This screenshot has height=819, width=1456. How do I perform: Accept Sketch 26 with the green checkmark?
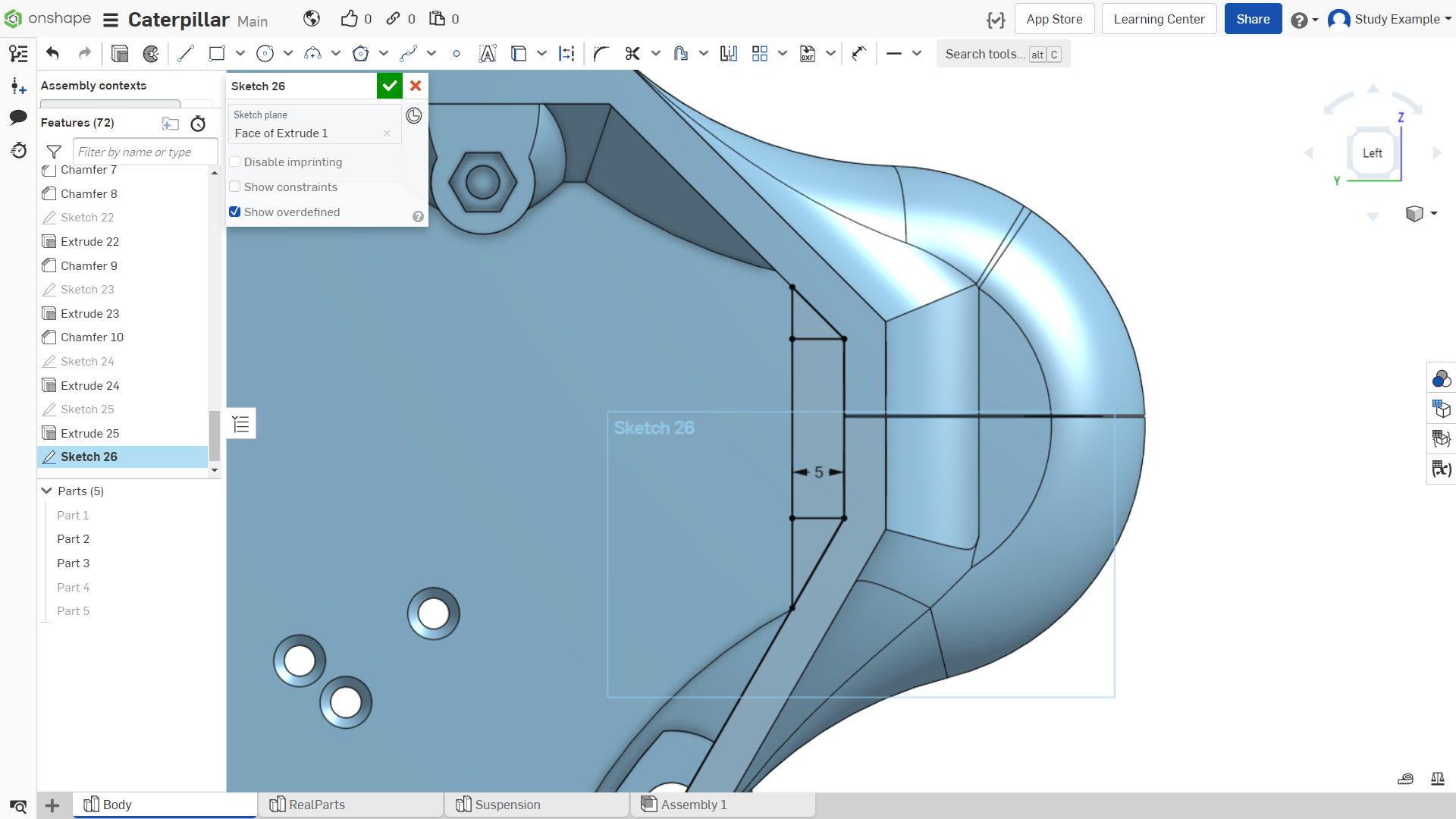[x=390, y=86]
